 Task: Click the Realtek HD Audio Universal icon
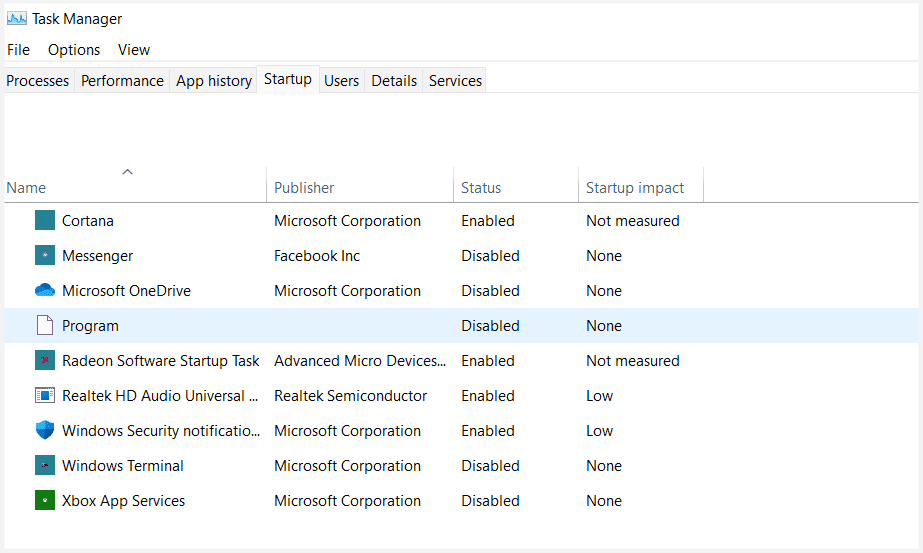coord(45,395)
